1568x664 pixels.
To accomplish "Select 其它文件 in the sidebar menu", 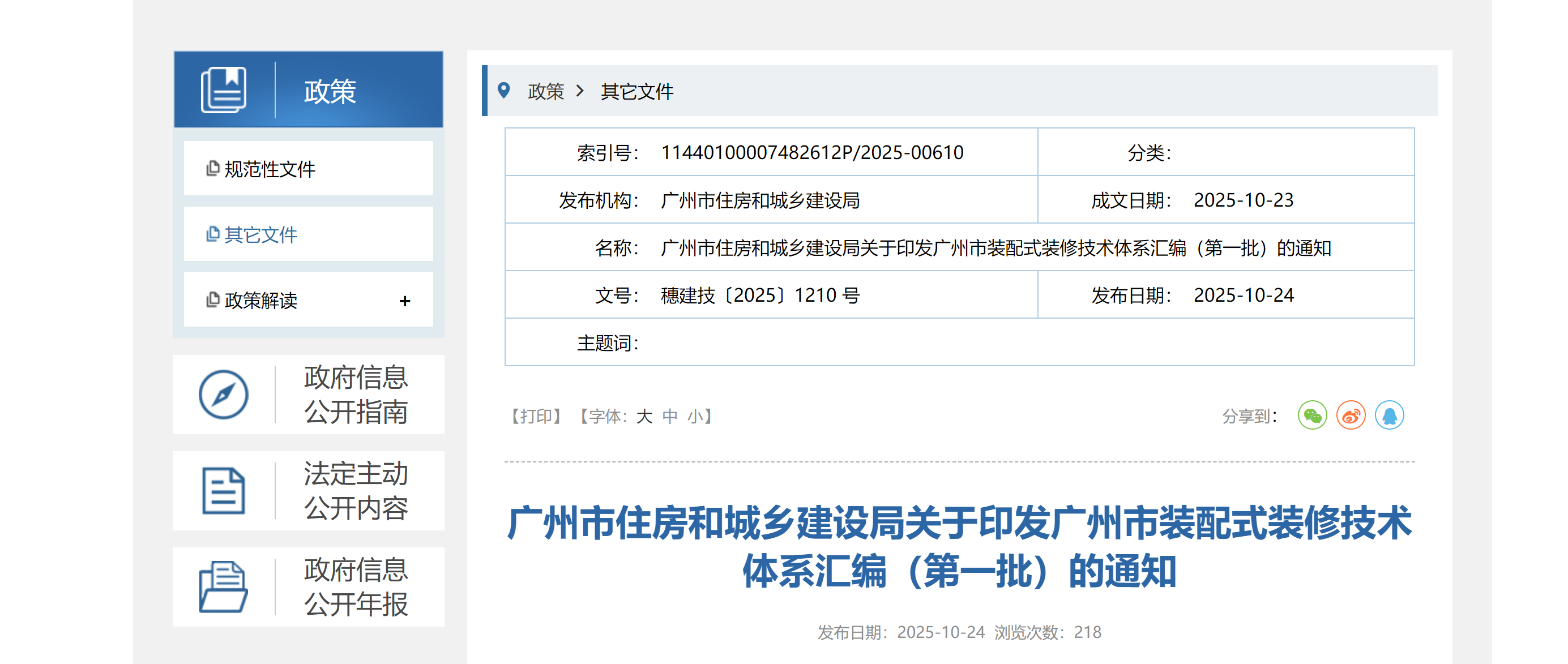I will [x=260, y=234].
